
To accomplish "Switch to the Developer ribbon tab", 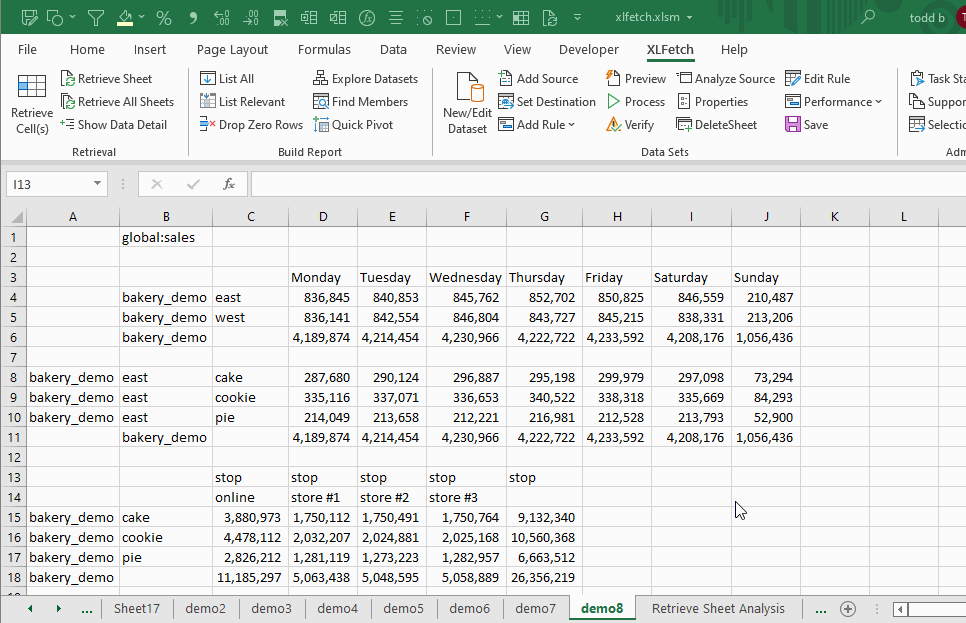I will pos(588,49).
